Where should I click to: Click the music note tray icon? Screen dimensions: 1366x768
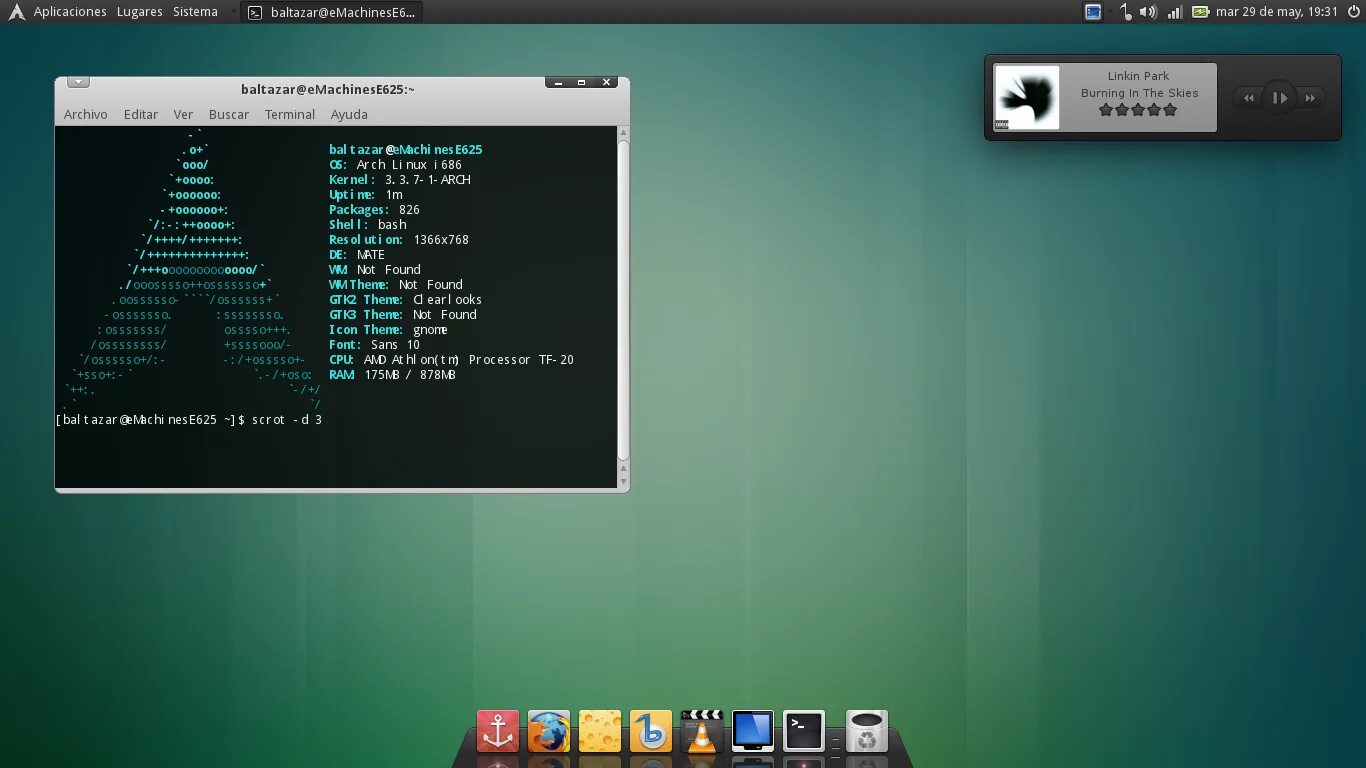[1126, 12]
